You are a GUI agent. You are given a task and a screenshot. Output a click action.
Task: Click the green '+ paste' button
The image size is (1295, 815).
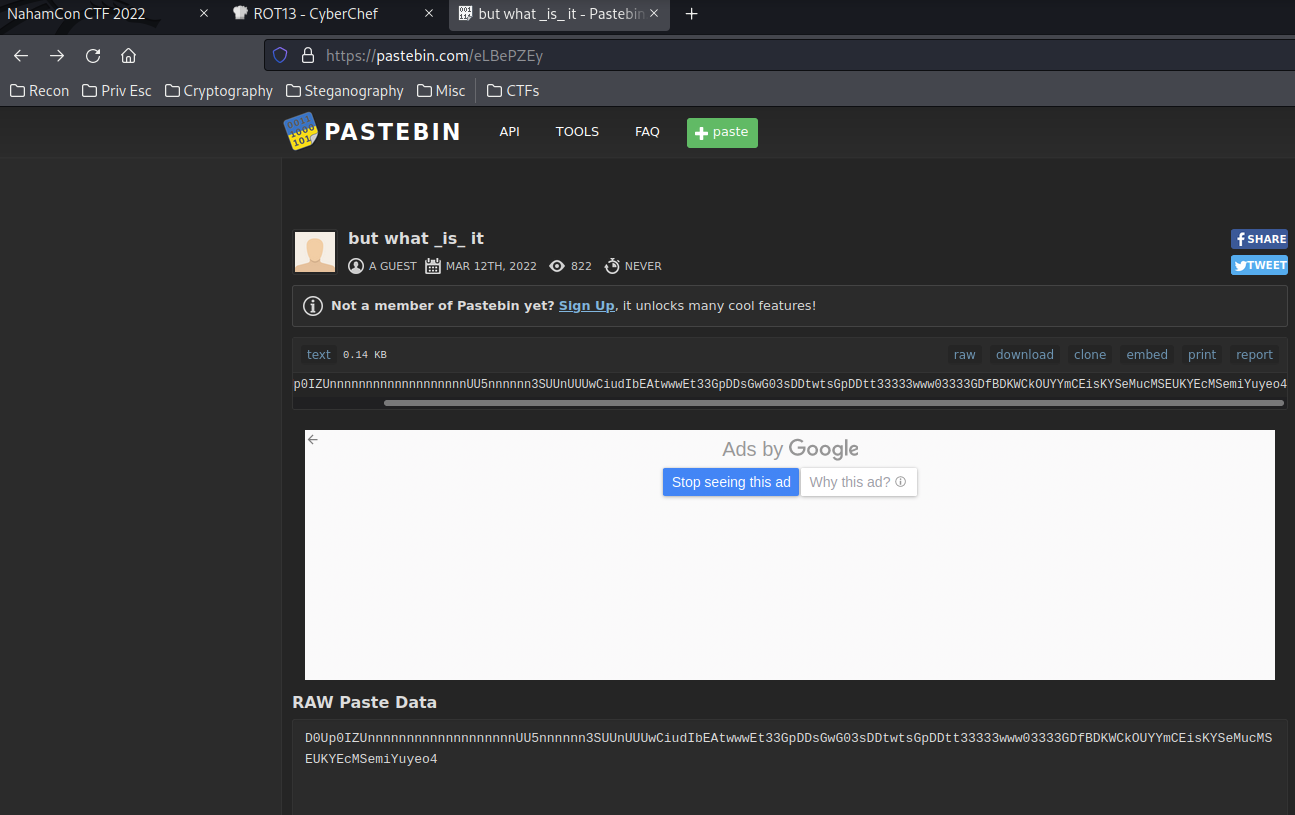pos(722,132)
